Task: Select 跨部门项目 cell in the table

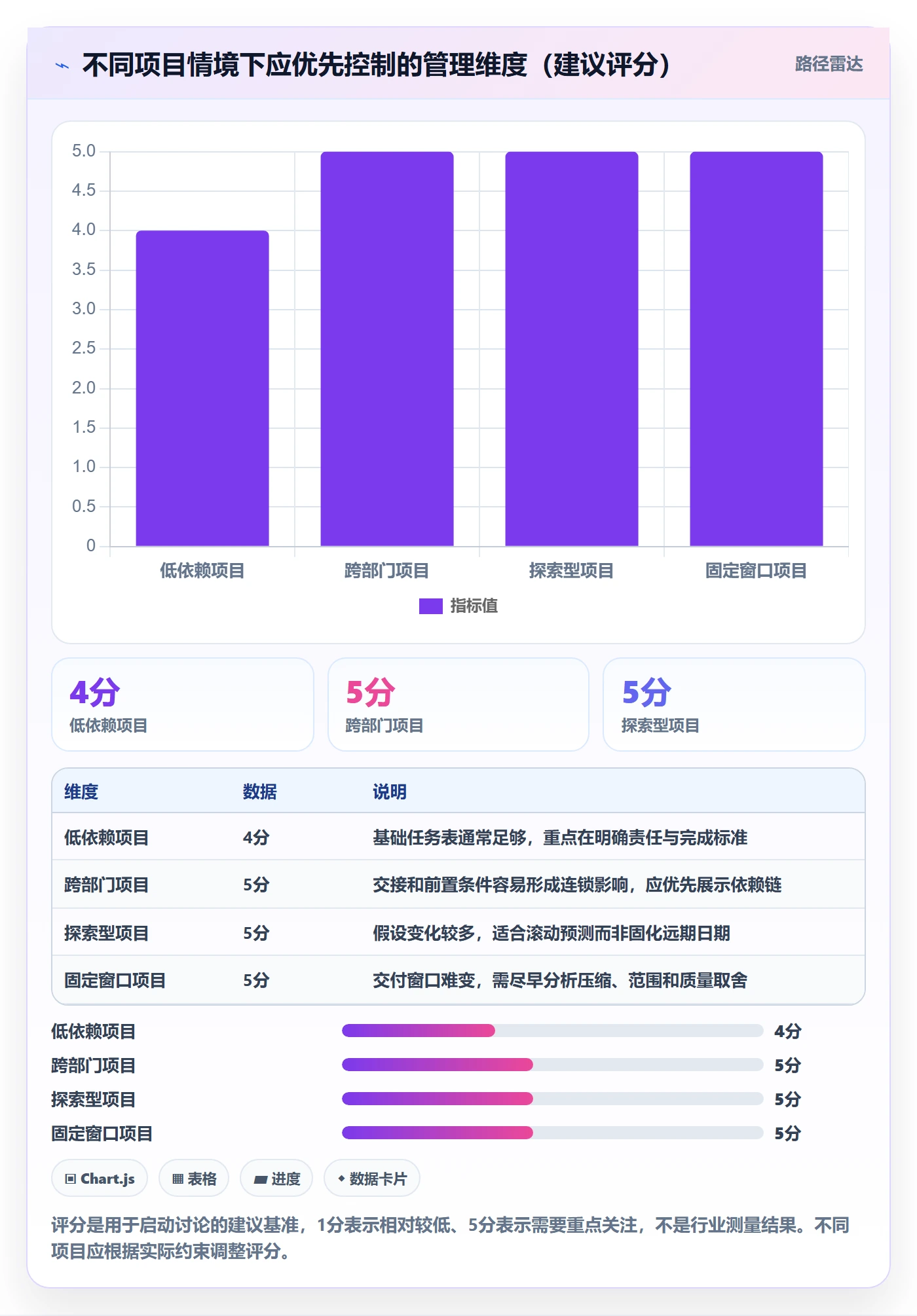Action: 107,885
